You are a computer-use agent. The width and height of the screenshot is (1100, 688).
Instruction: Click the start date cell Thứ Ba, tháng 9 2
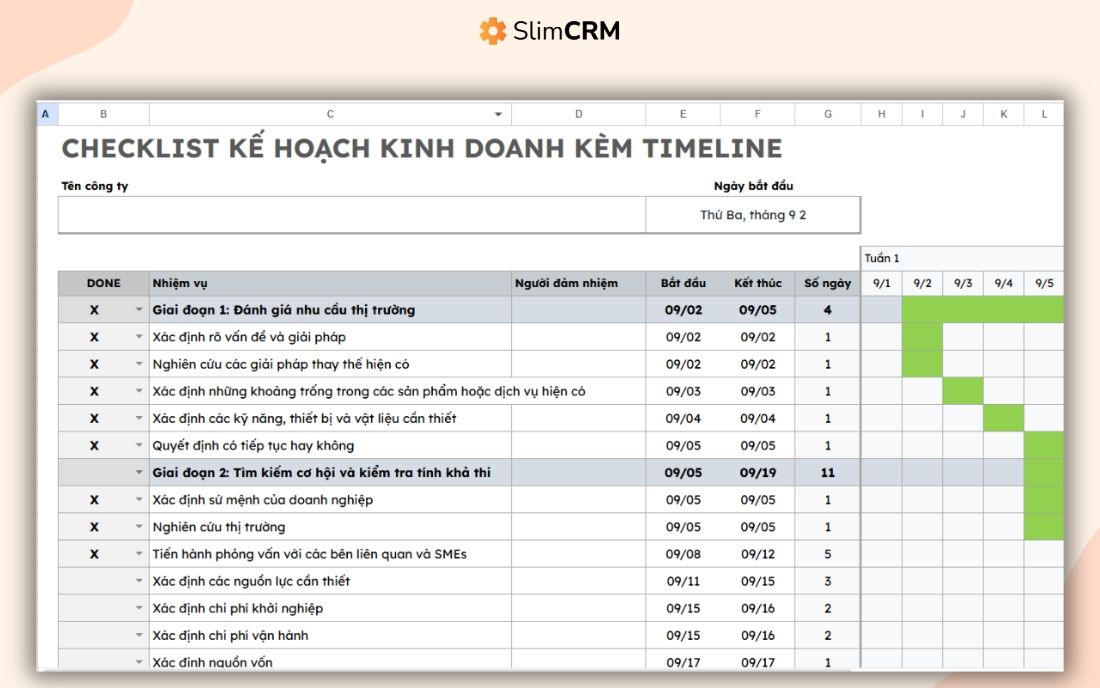(x=753, y=215)
